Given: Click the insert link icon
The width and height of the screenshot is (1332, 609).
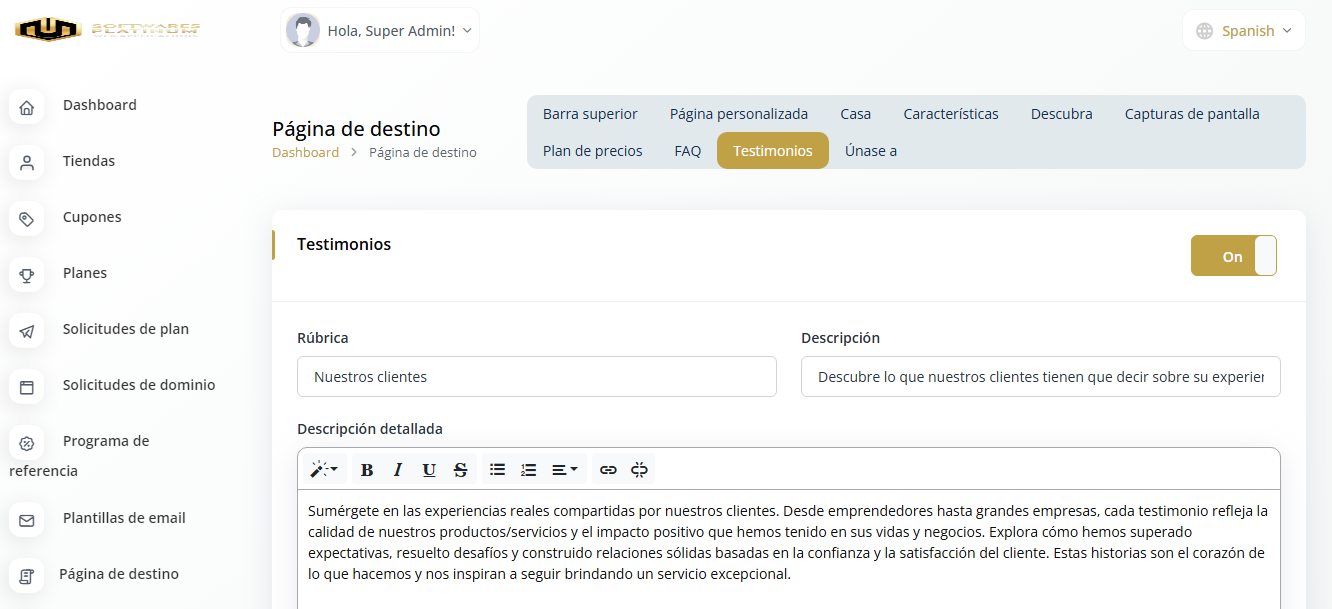Looking at the screenshot, I should click(608, 469).
